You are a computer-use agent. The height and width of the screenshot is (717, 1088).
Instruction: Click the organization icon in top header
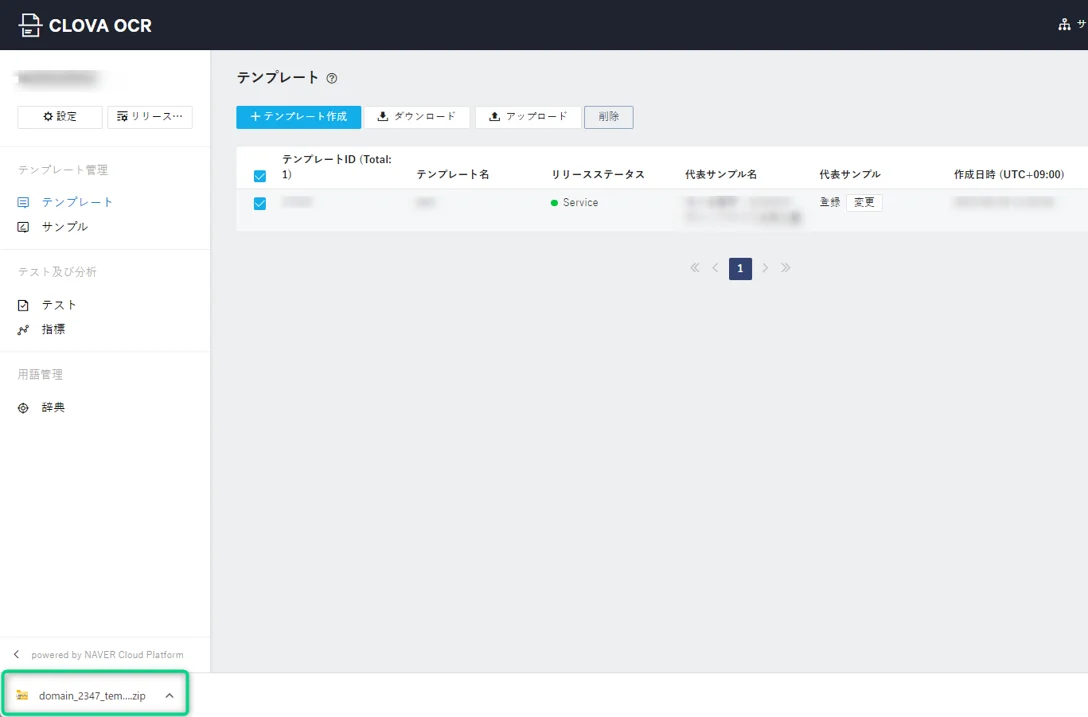1064,25
